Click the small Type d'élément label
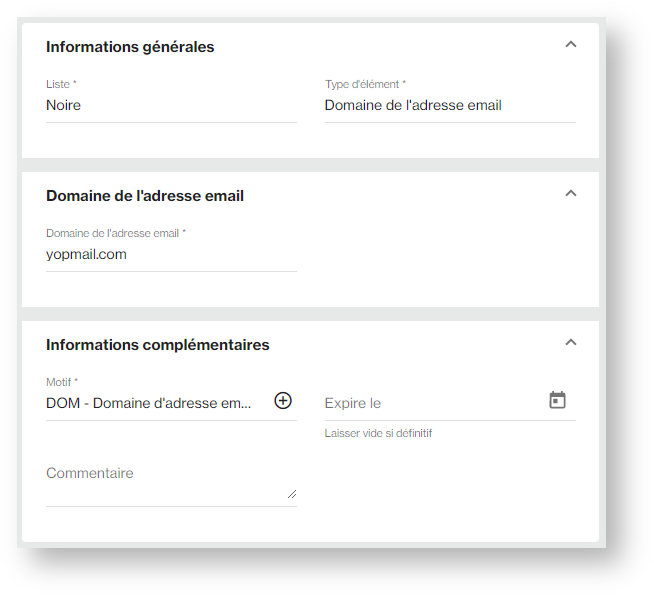 [365, 84]
